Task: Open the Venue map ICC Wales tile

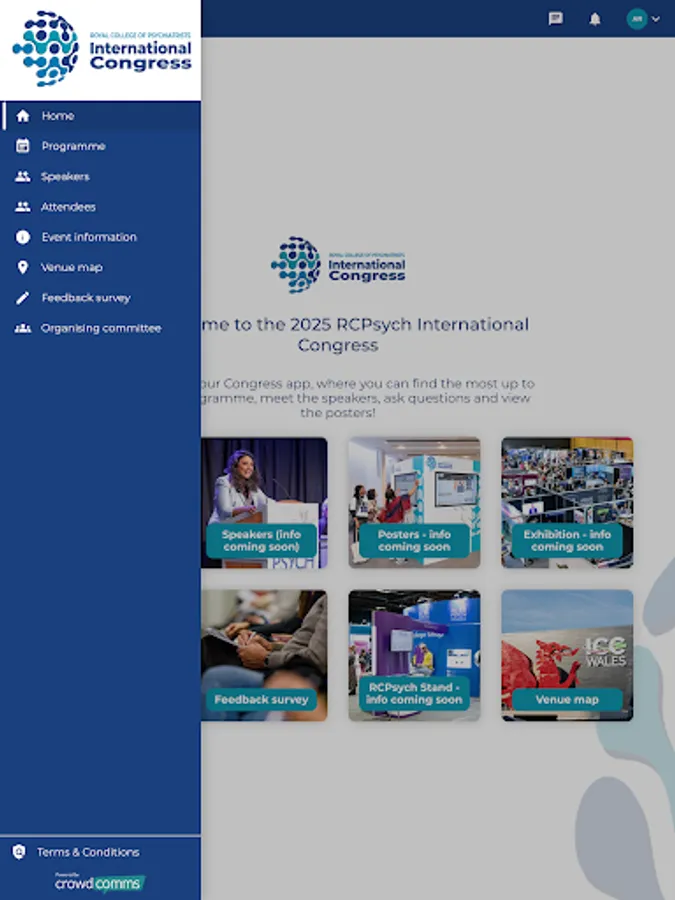Action: coord(567,655)
